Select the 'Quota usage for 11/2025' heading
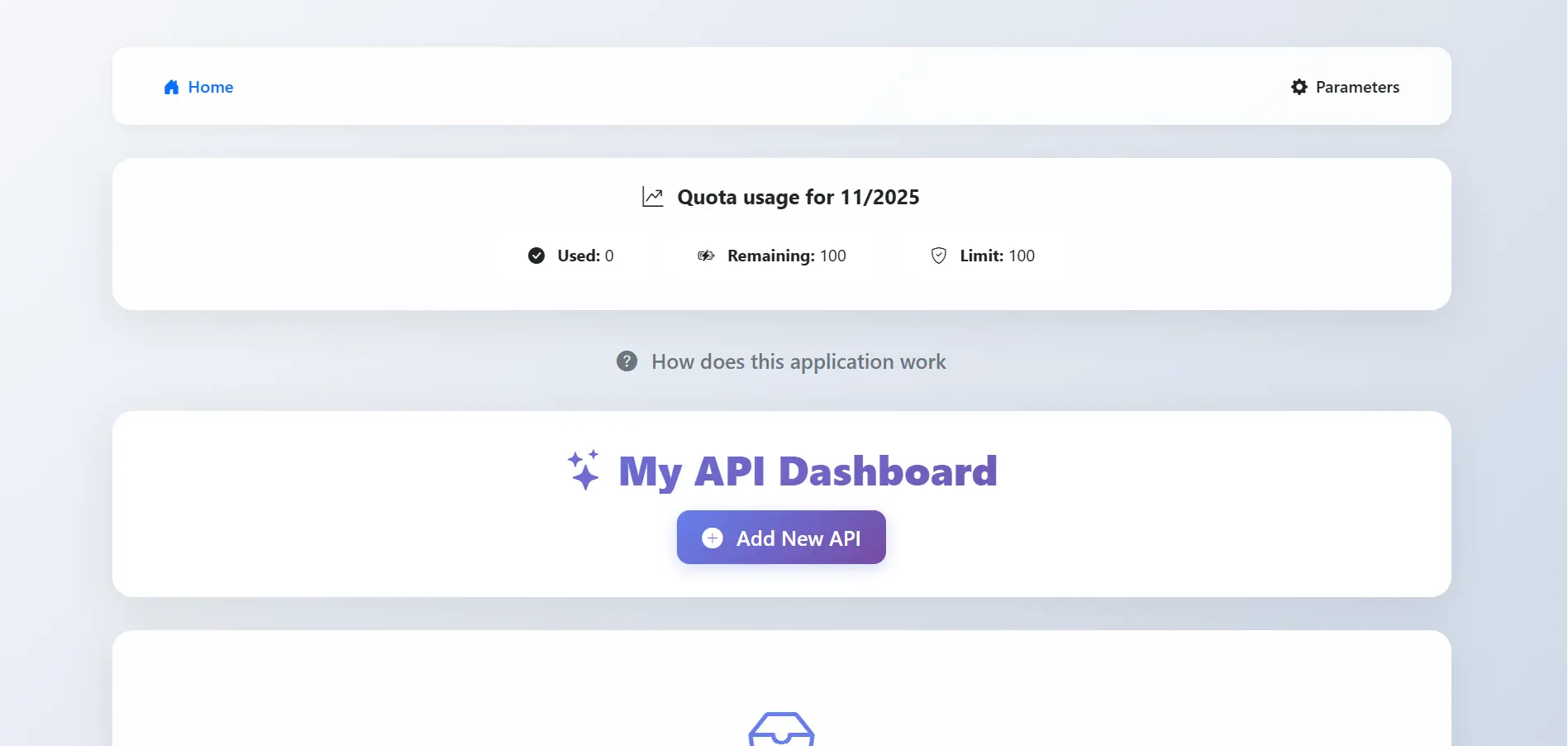 pyautogui.click(x=798, y=197)
